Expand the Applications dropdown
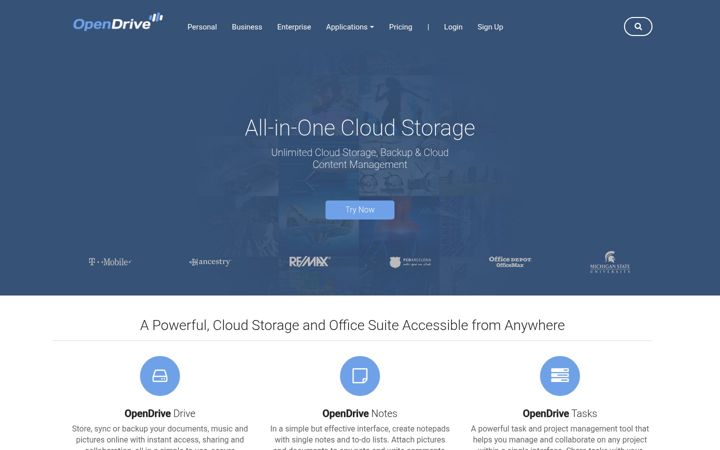720x450 pixels. pos(350,27)
